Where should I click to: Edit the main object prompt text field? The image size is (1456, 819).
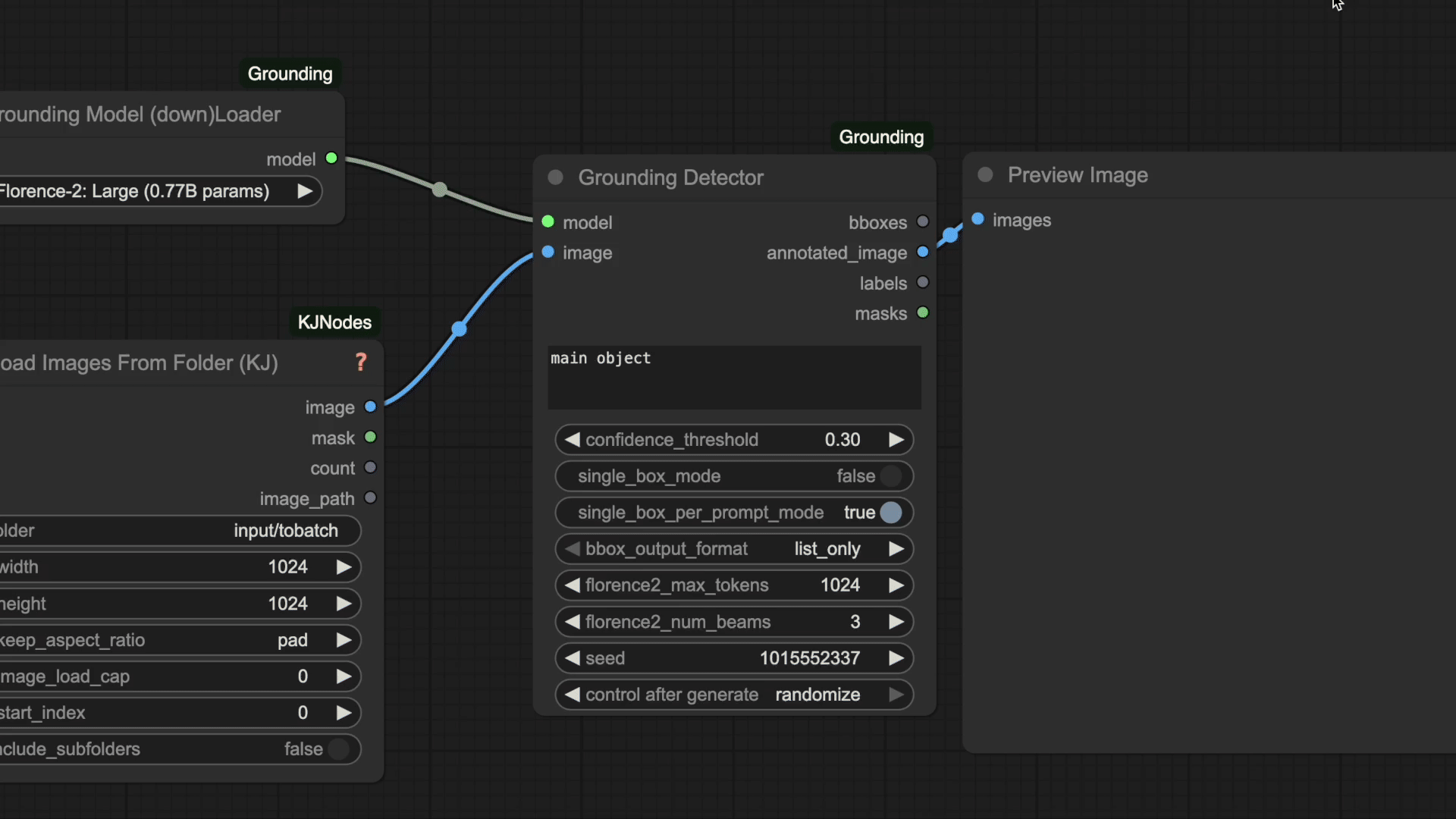[x=734, y=378]
